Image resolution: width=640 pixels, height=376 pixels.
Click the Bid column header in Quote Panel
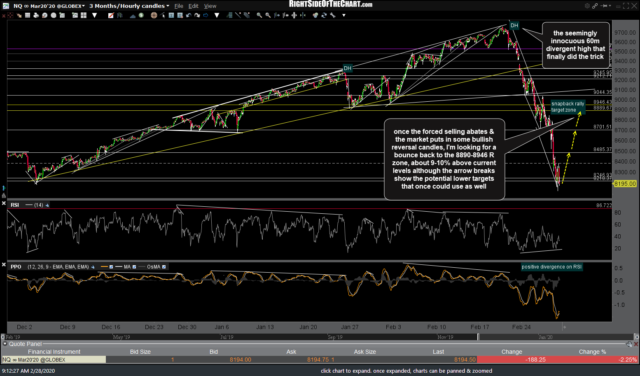[213, 352]
